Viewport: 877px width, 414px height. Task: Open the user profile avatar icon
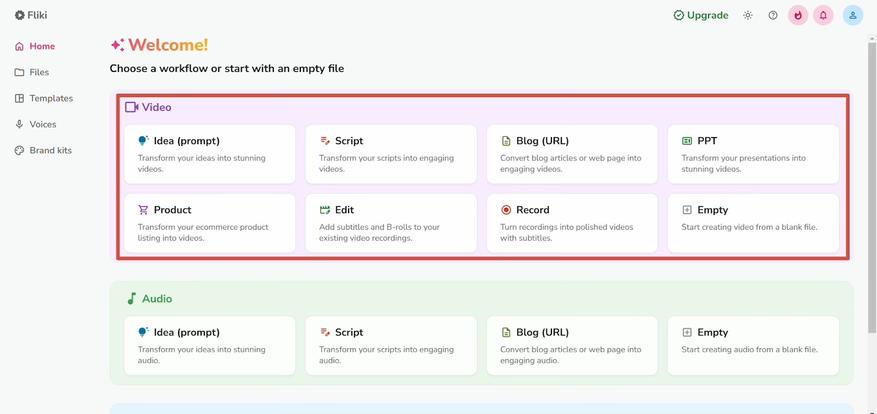(x=852, y=16)
